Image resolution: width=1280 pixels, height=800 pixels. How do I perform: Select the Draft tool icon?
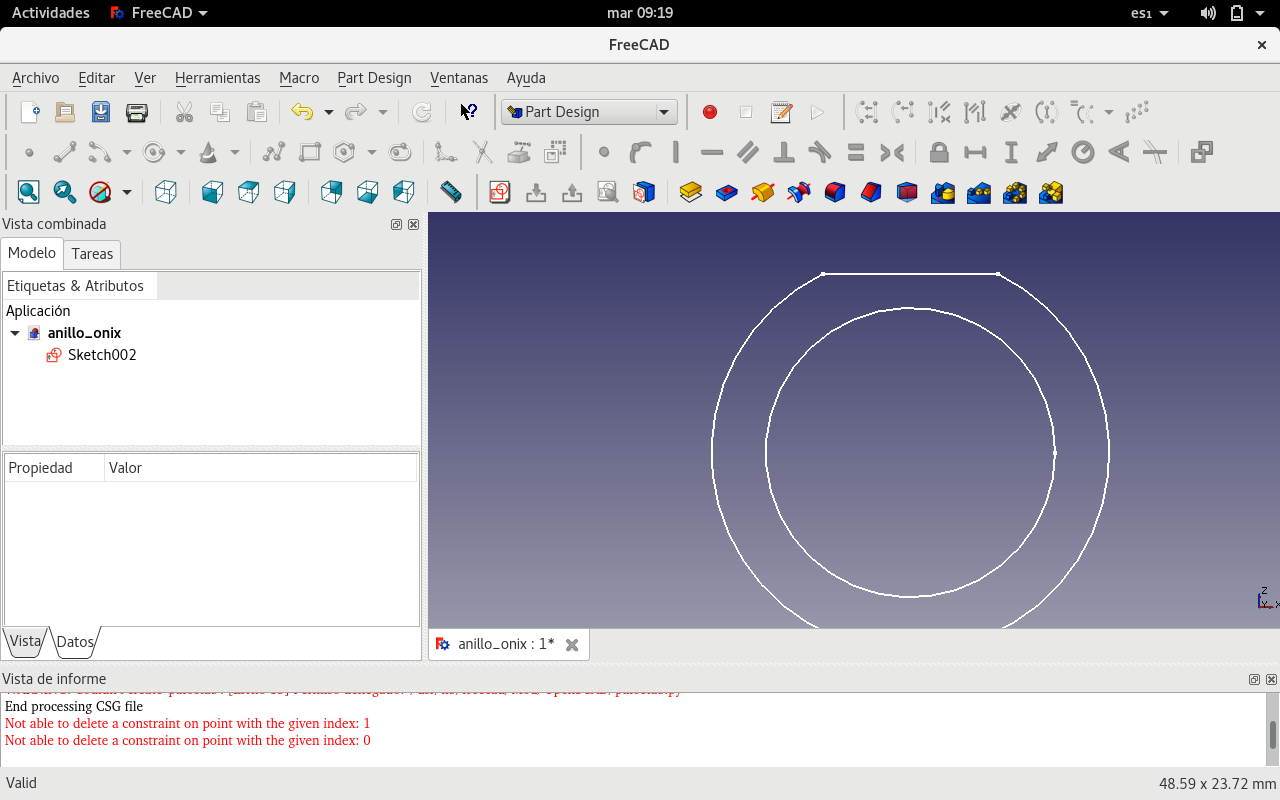coord(907,192)
